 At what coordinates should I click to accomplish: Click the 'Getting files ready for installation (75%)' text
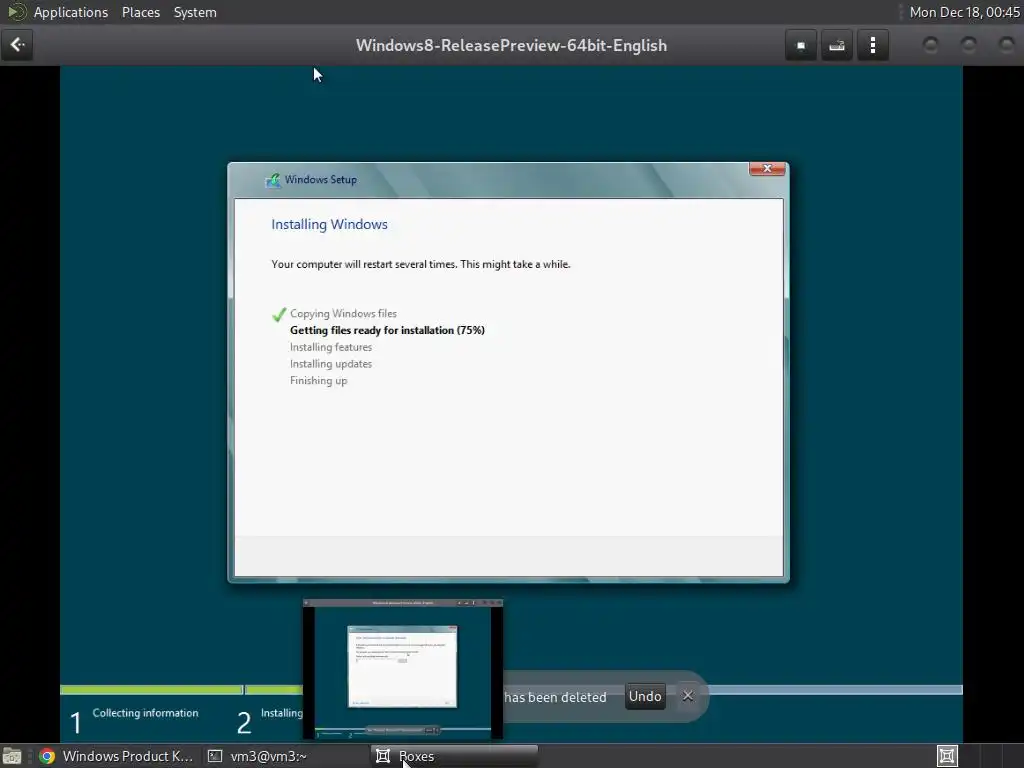pos(387,330)
